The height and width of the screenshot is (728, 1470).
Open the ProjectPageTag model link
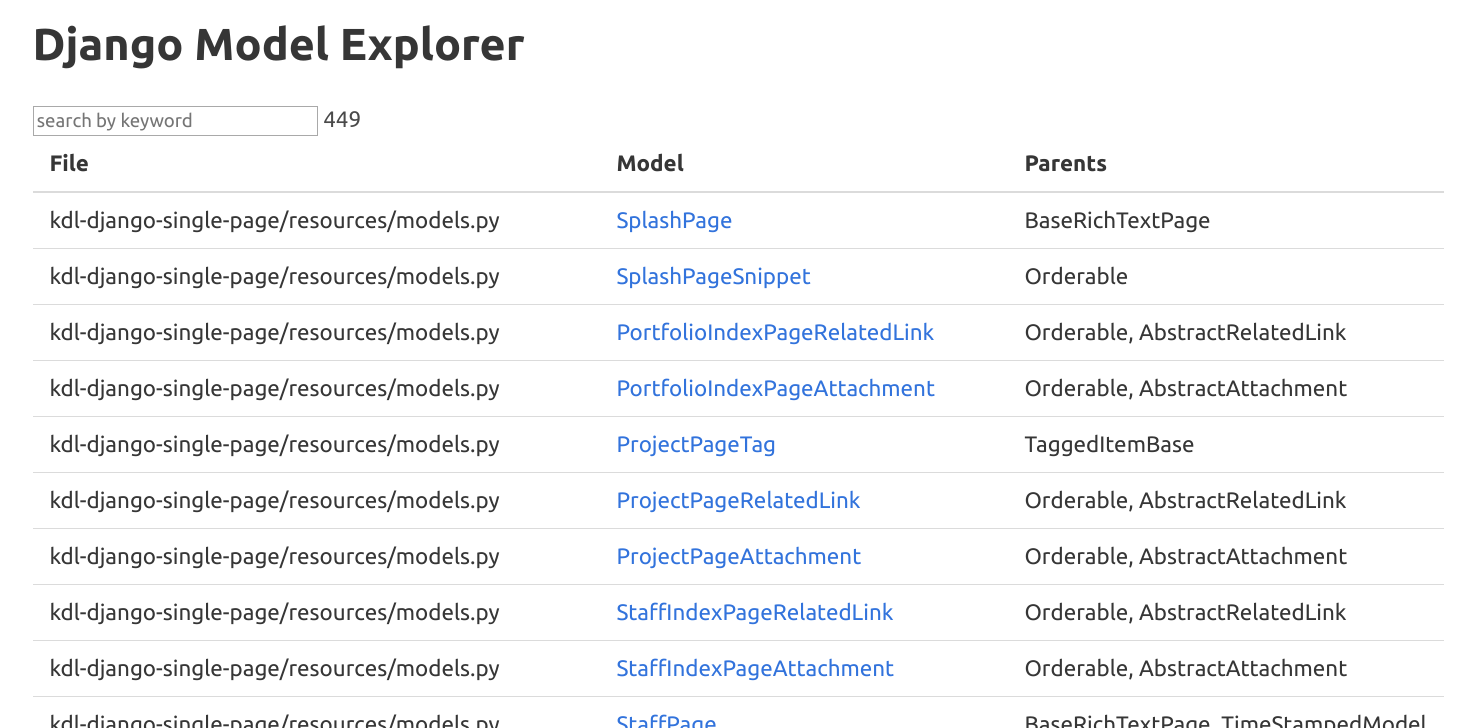696,445
